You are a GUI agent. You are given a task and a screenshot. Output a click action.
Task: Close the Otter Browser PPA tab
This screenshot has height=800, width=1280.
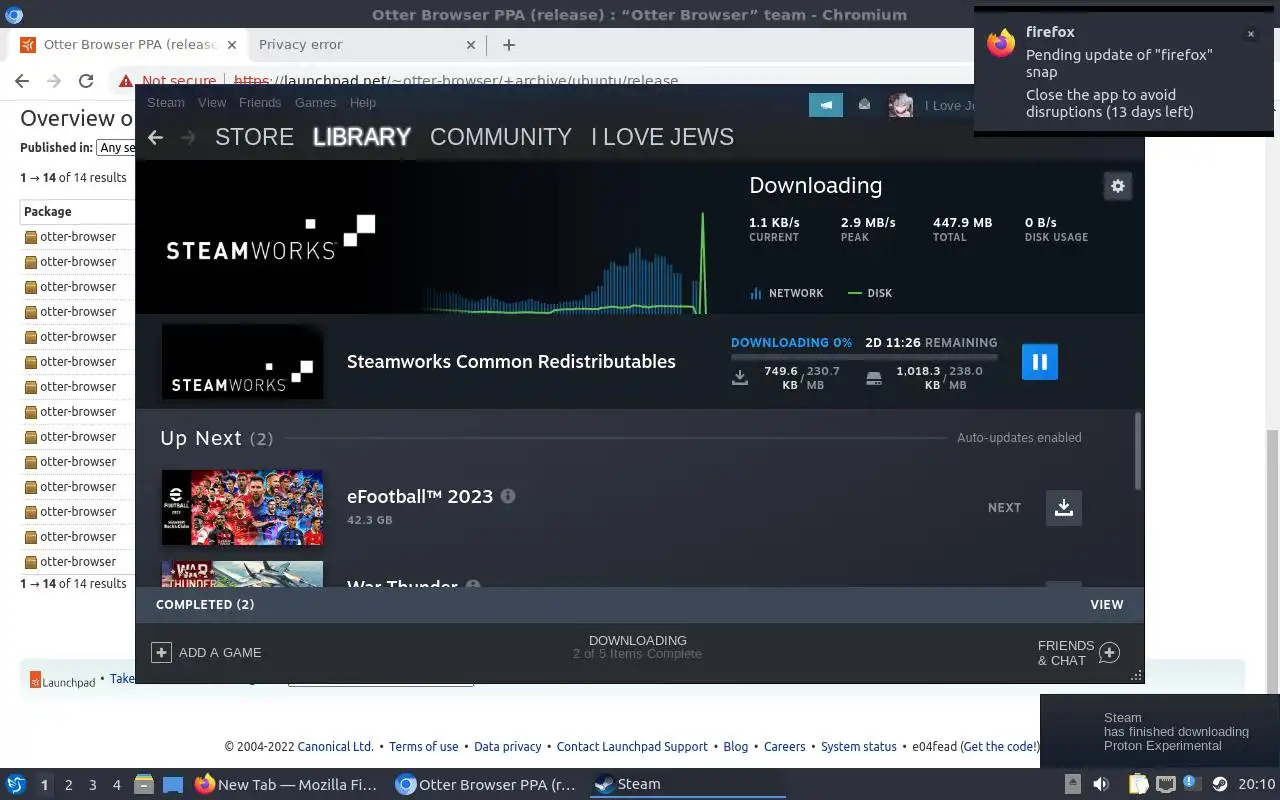coord(231,45)
